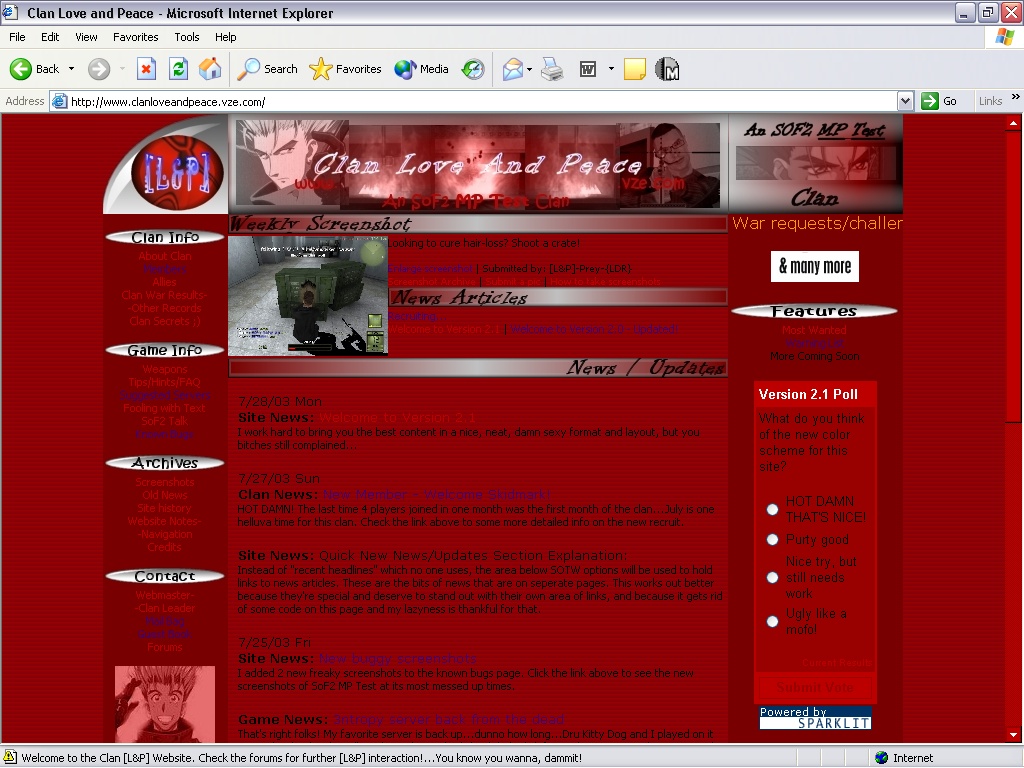Open the Tools menu
Image resolution: width=1024 pixels, height=768 pixels.
click(x=187, y=37)
